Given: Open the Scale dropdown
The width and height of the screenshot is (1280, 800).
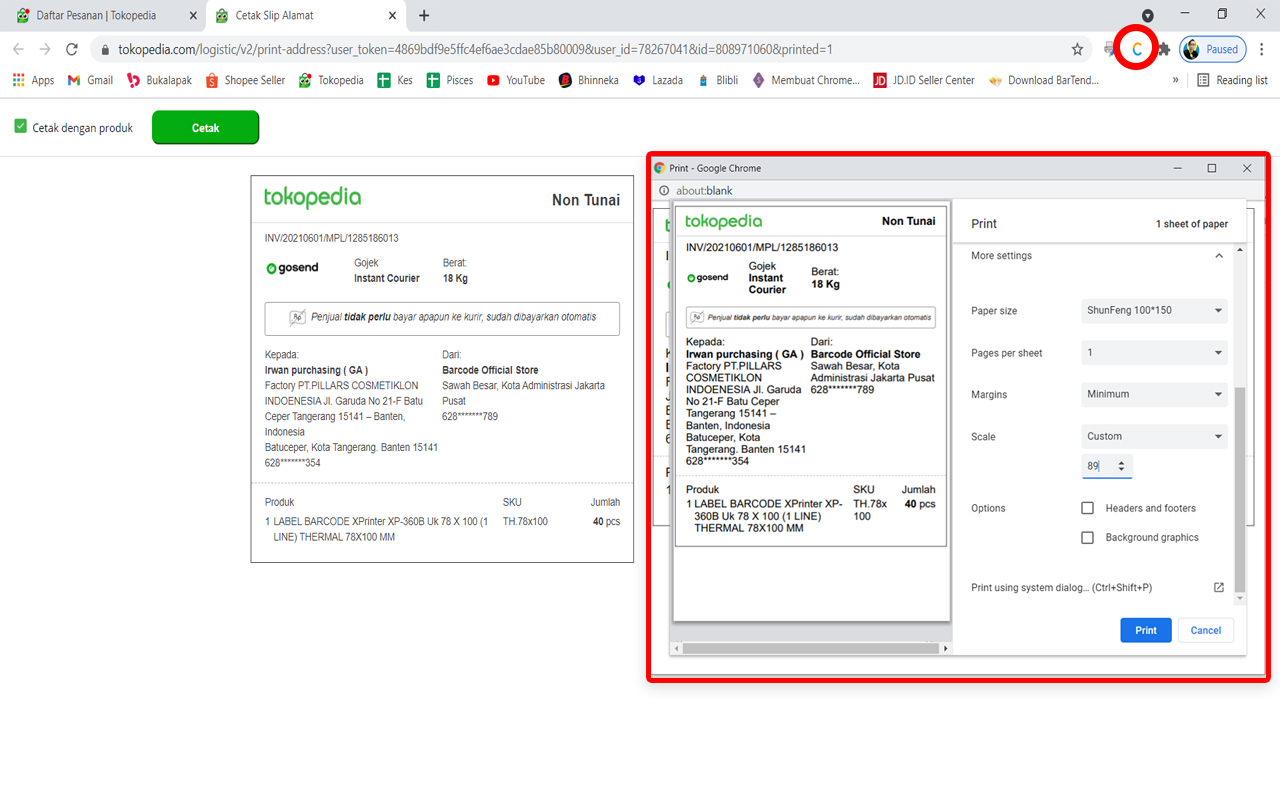Looking at the screenshot, I should tap(1154, 436).
